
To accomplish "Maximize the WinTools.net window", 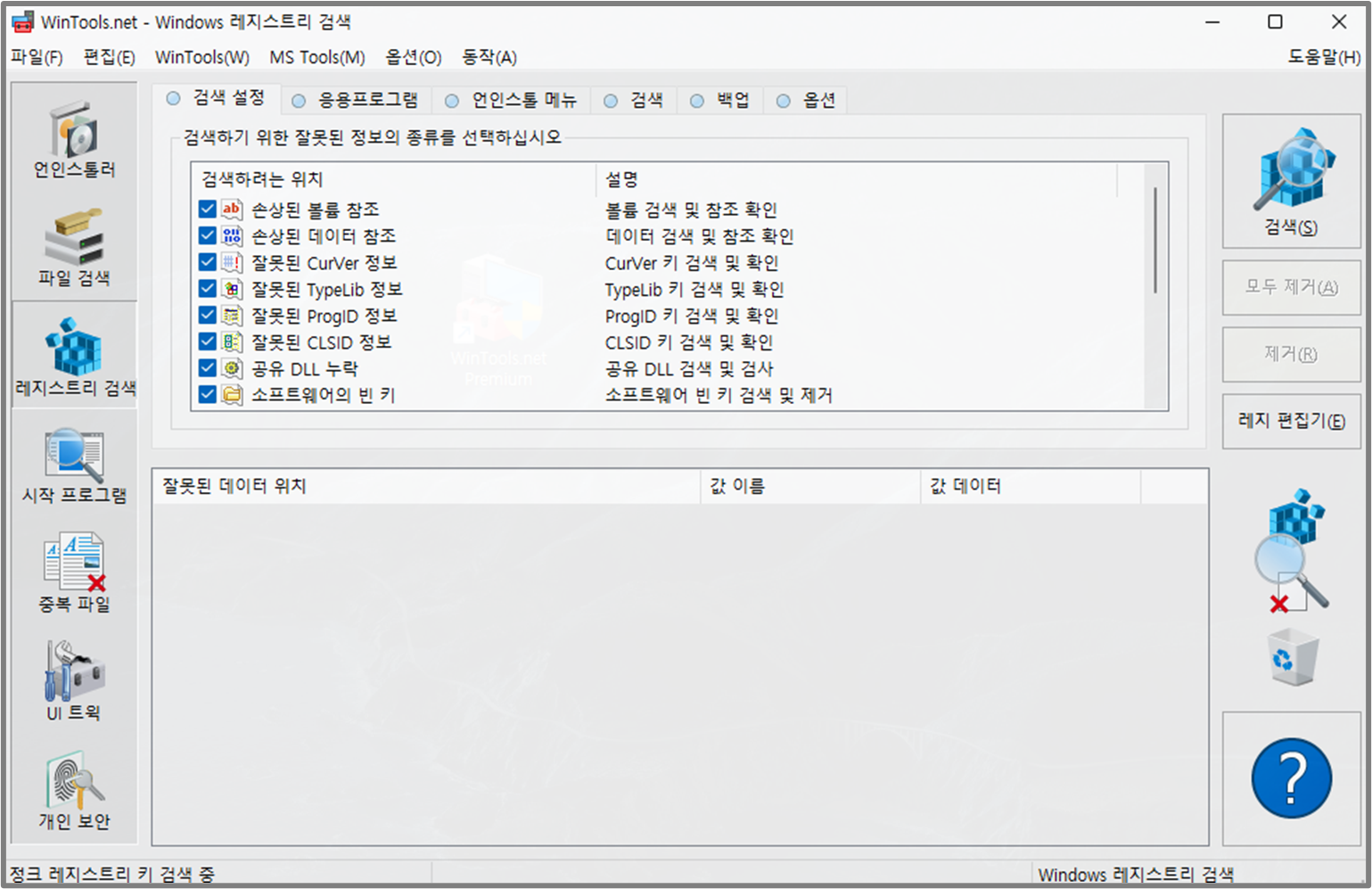I will click(1275, 21).
